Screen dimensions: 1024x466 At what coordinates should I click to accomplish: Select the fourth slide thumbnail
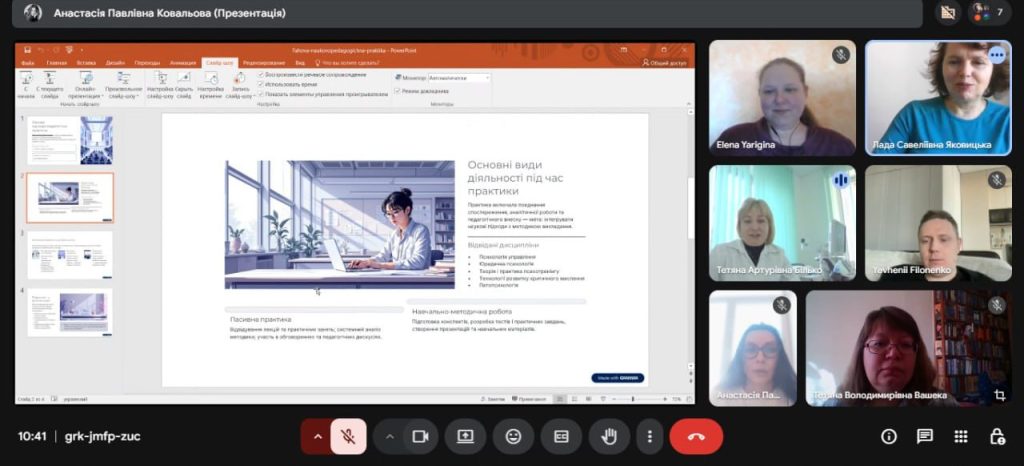click(x=70, y=312)
